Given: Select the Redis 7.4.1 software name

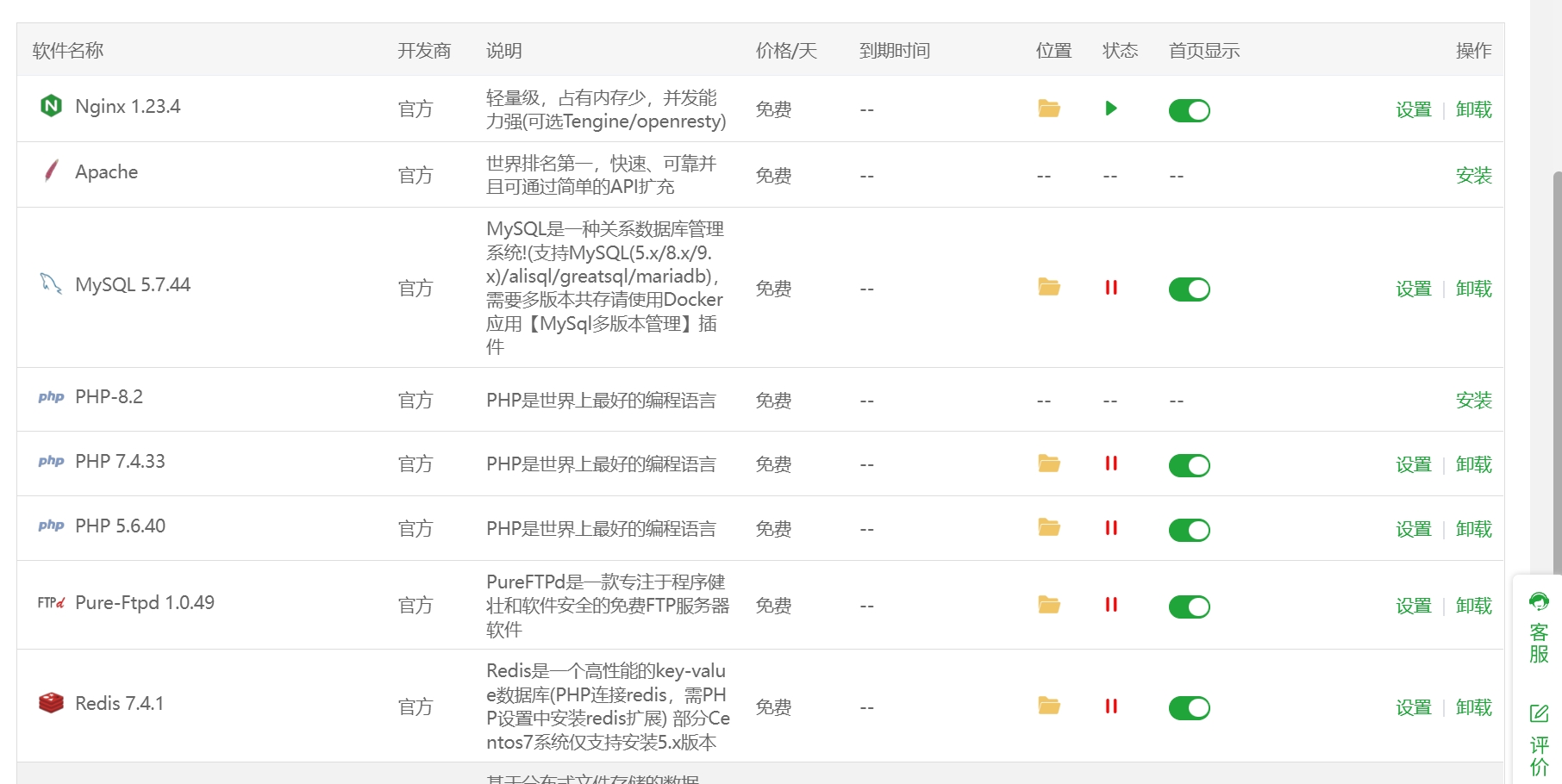Looking at the screenshot, I should (119, 704).
